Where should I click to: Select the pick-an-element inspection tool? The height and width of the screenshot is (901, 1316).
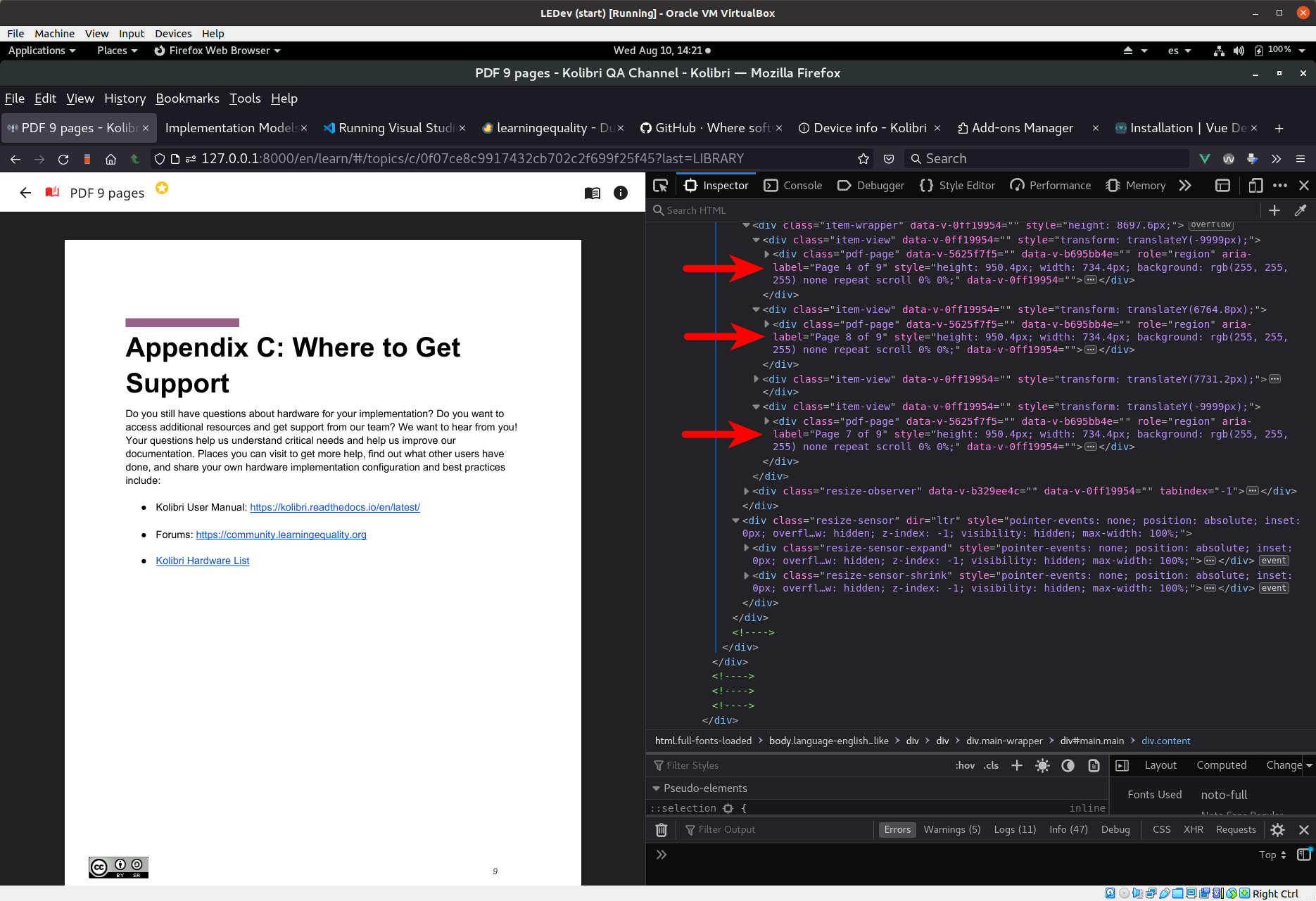(660, 185)
